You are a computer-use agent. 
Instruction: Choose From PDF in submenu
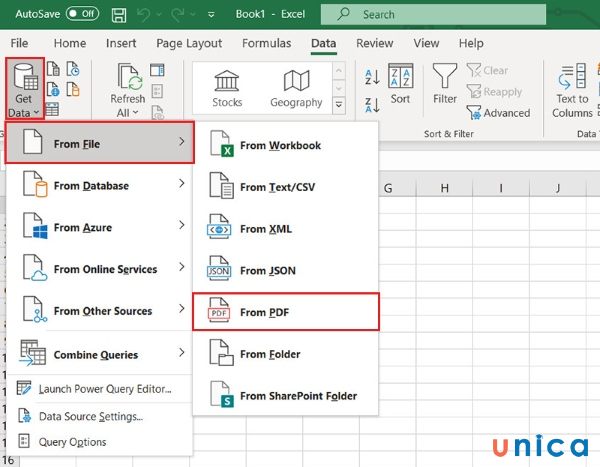(286, 312)
